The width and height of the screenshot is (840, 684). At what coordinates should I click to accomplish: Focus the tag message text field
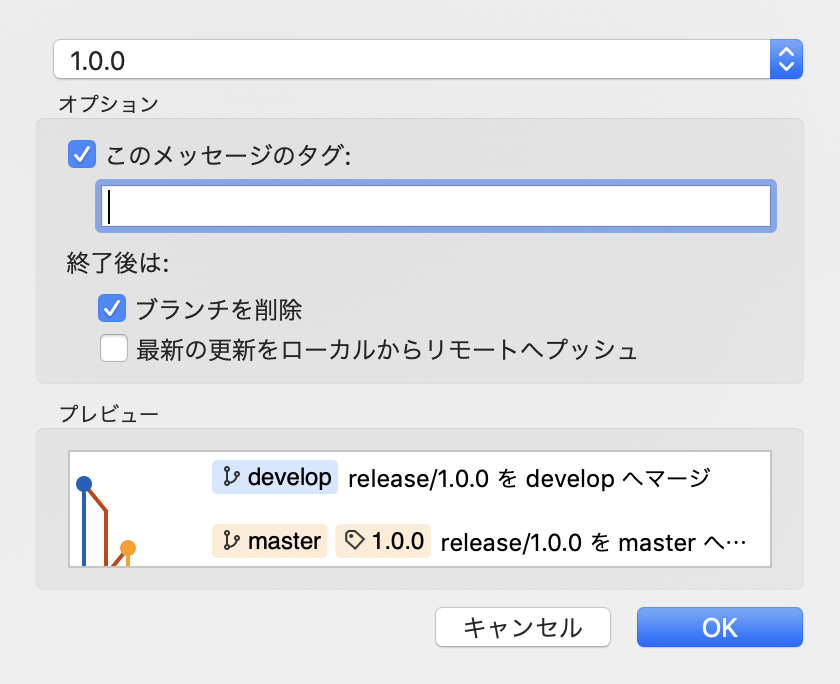tap(435, 207)
